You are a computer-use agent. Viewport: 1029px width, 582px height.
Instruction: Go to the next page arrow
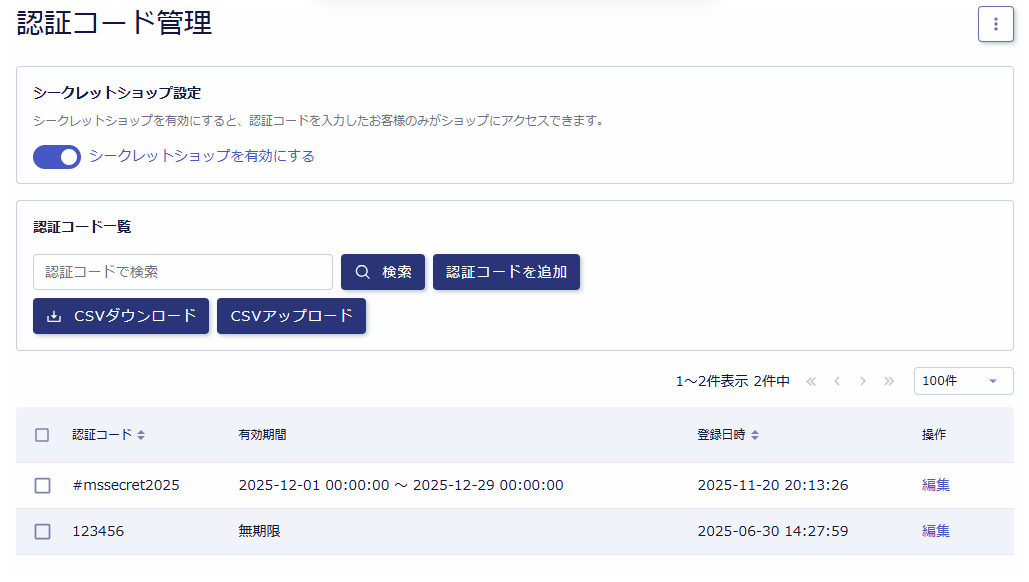pos(863,381)
